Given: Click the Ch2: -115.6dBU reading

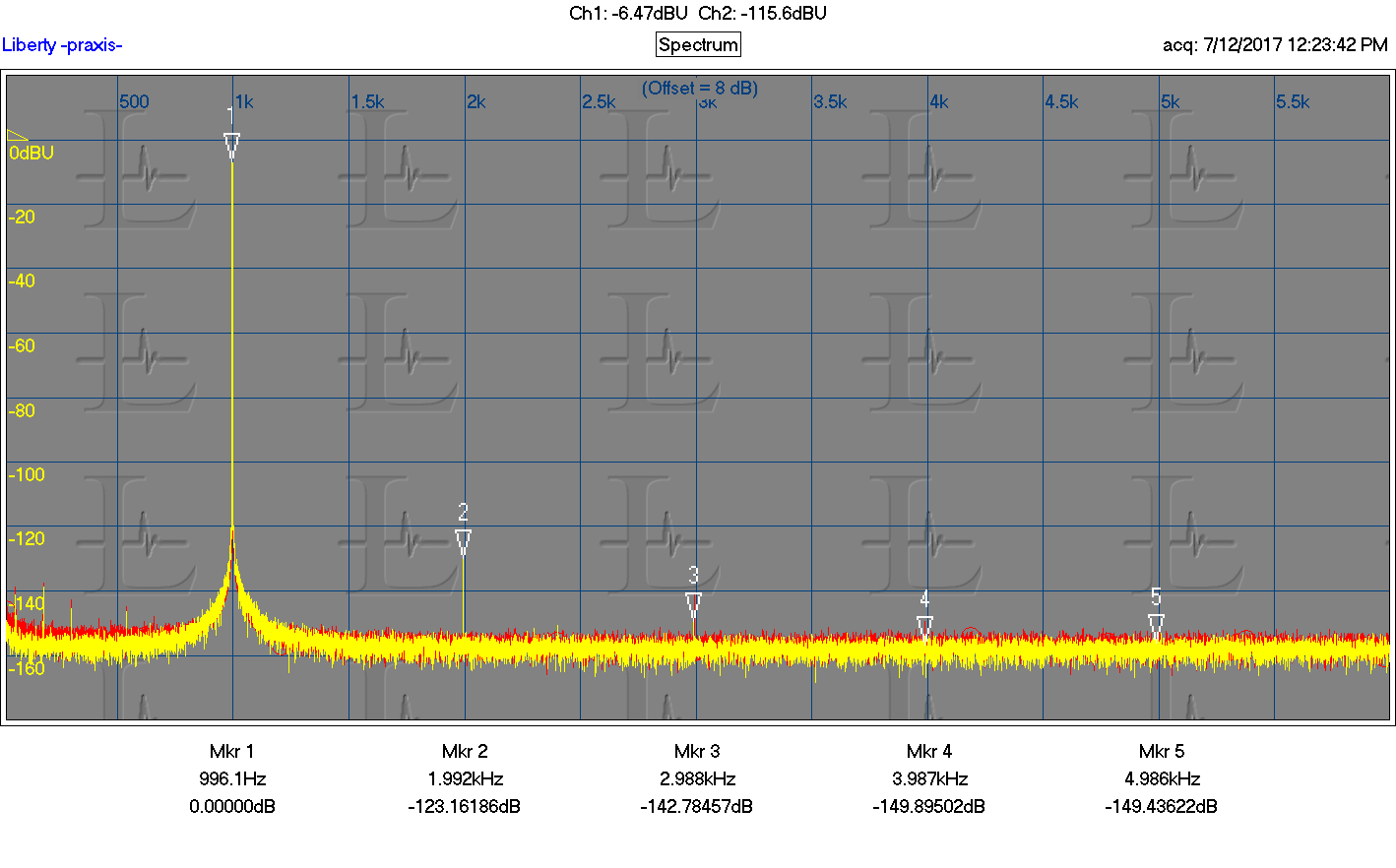Looking at the screenshot, I should click(x=762, y=13).
